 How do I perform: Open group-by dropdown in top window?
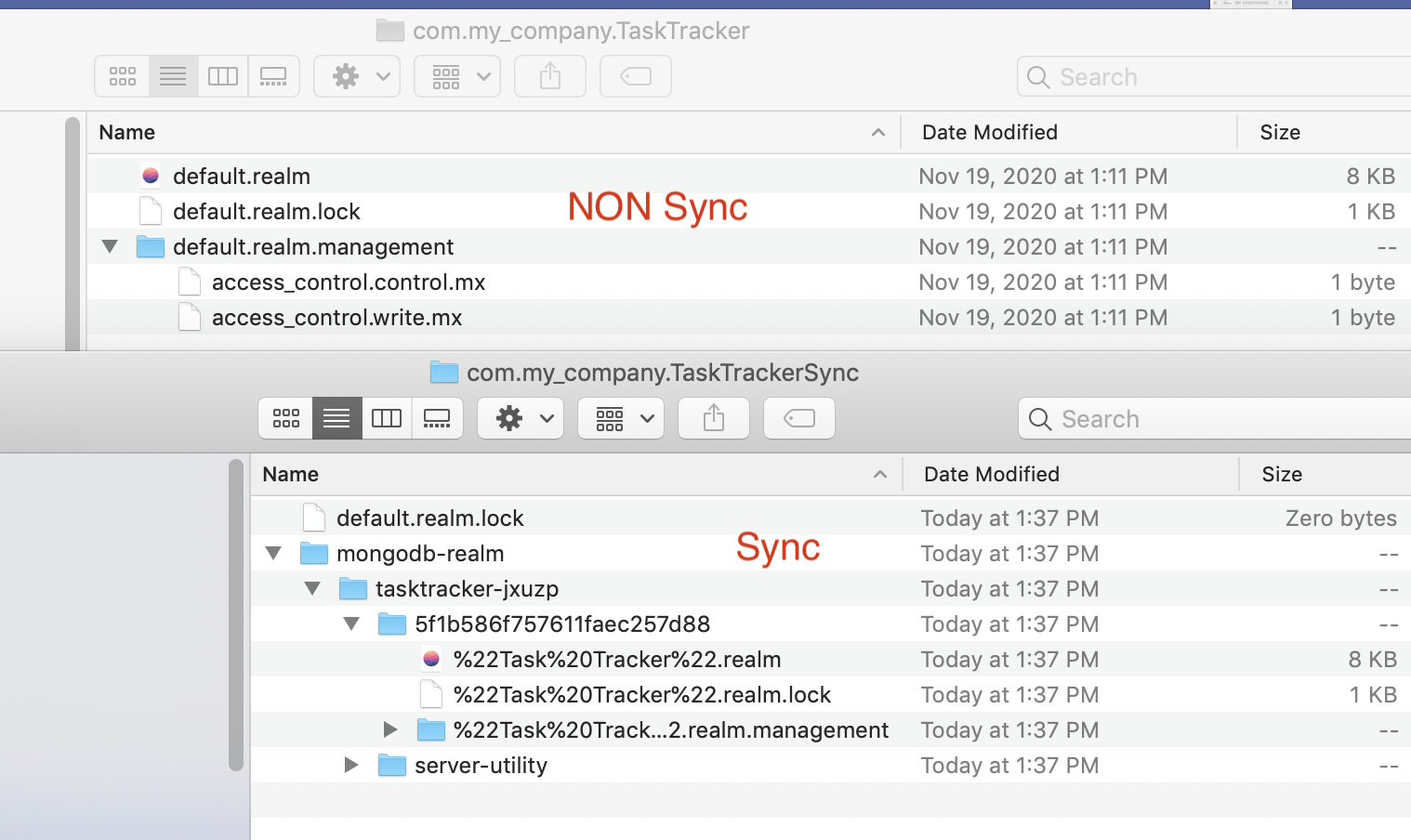tap(457, 76)
